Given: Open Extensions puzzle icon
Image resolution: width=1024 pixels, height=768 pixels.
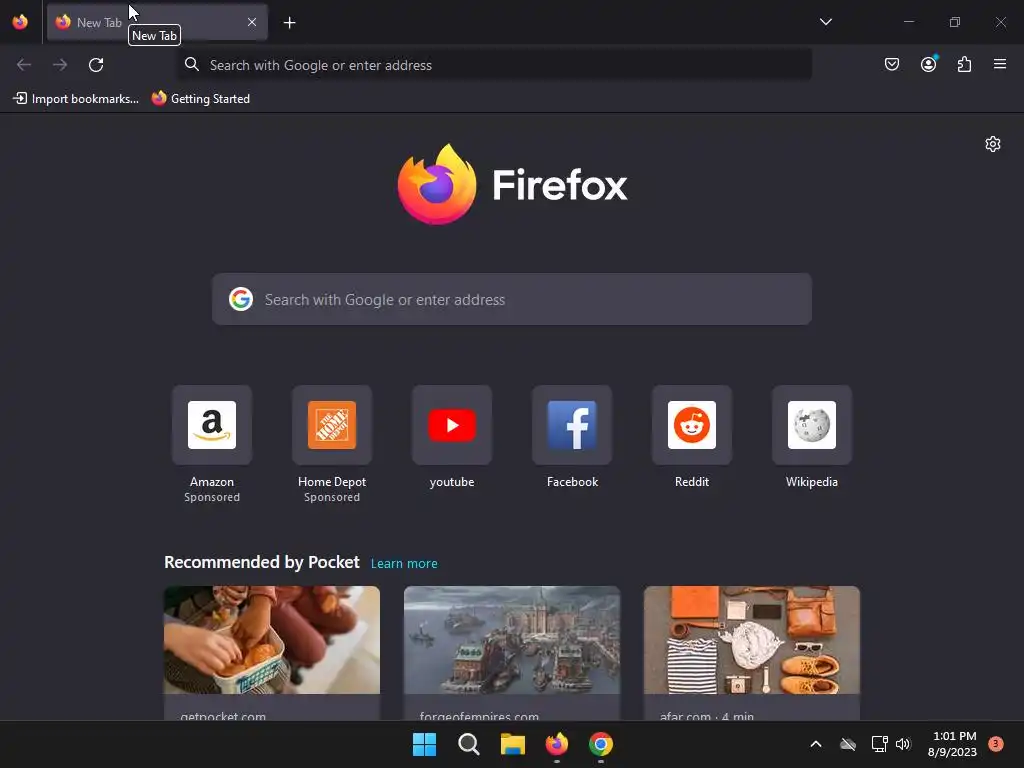Looking at the screenshot, I should pyautogui.click(x=964, y=64).
